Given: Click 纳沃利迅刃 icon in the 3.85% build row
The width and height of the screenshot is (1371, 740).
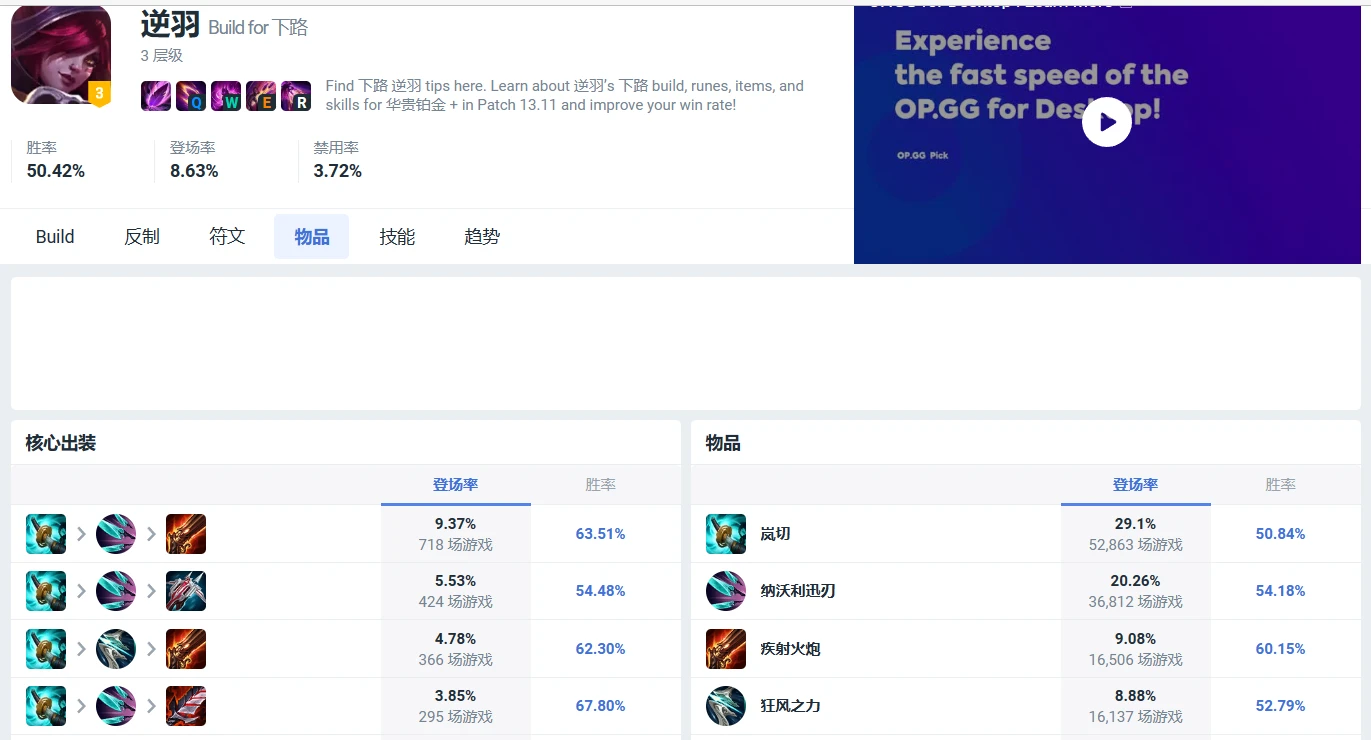Looking at the screenshot, I should (116, 706).
